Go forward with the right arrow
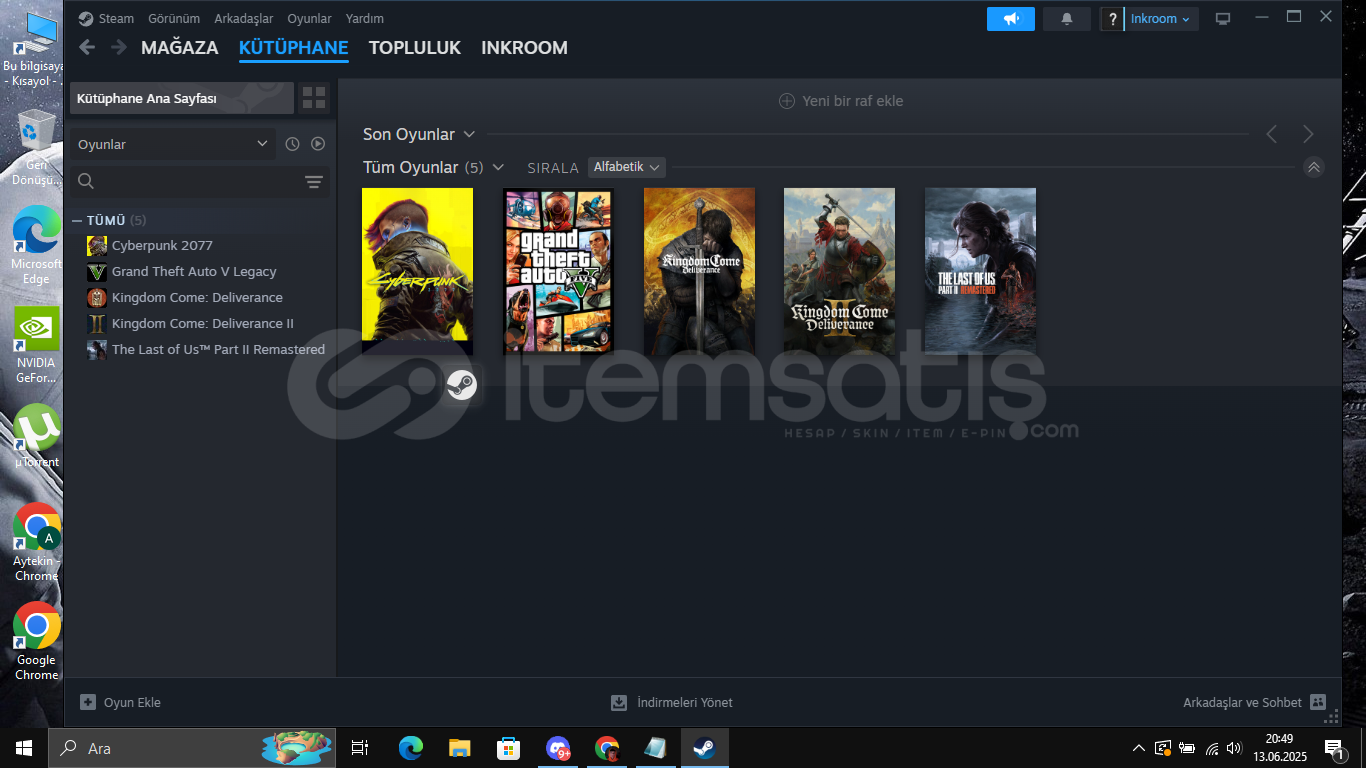Screen dimensions: 1366x768 click(119, 47)
